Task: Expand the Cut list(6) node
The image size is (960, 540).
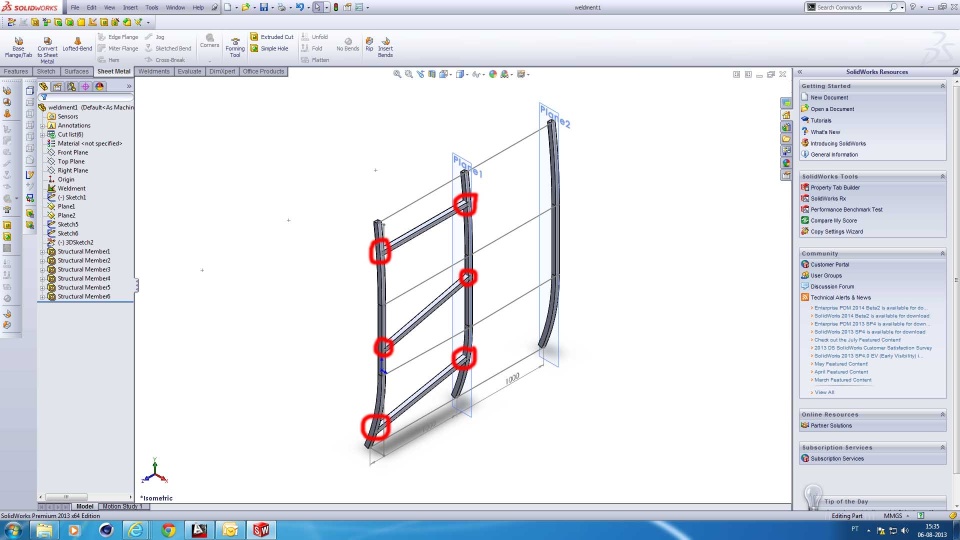Action: point(42,135)
